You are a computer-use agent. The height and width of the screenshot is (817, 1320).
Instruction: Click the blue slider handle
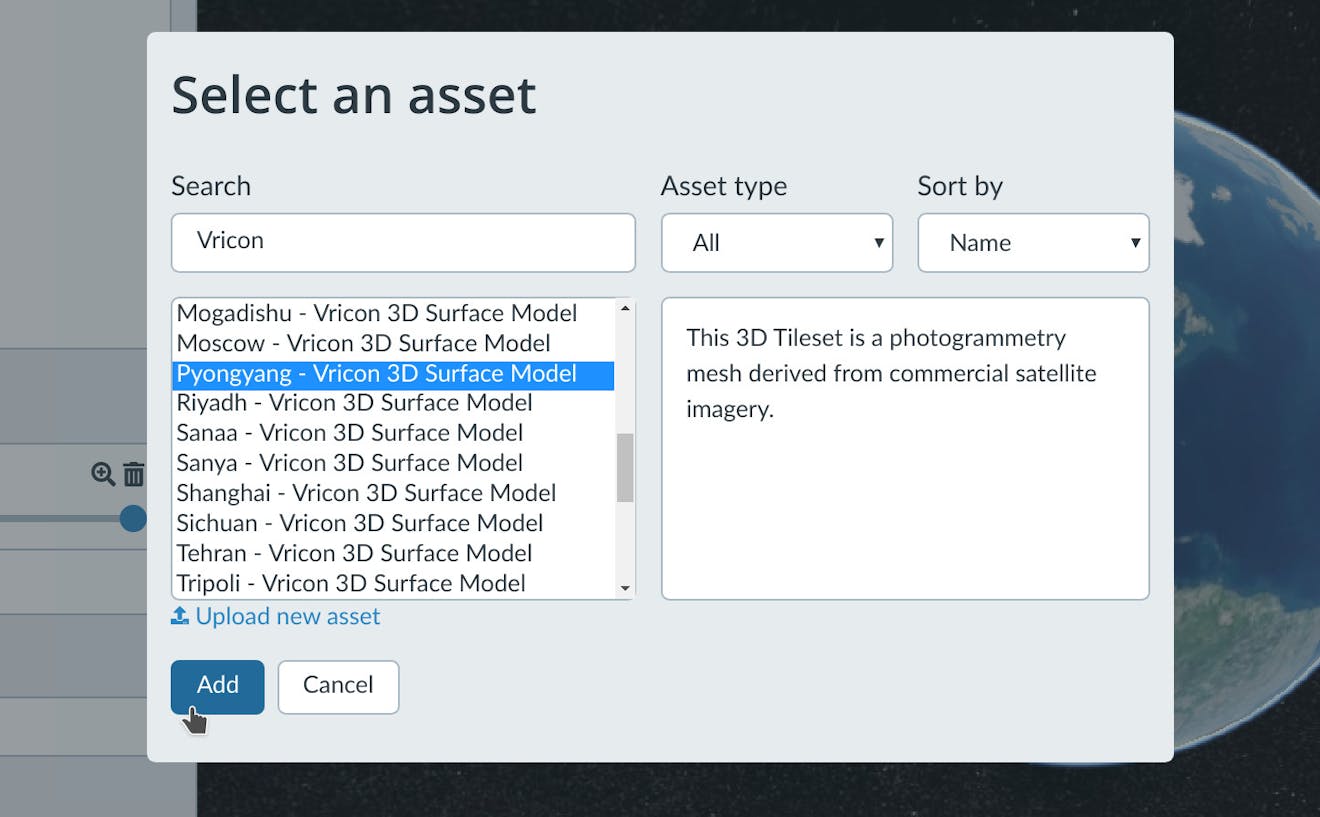click(133, 518)
